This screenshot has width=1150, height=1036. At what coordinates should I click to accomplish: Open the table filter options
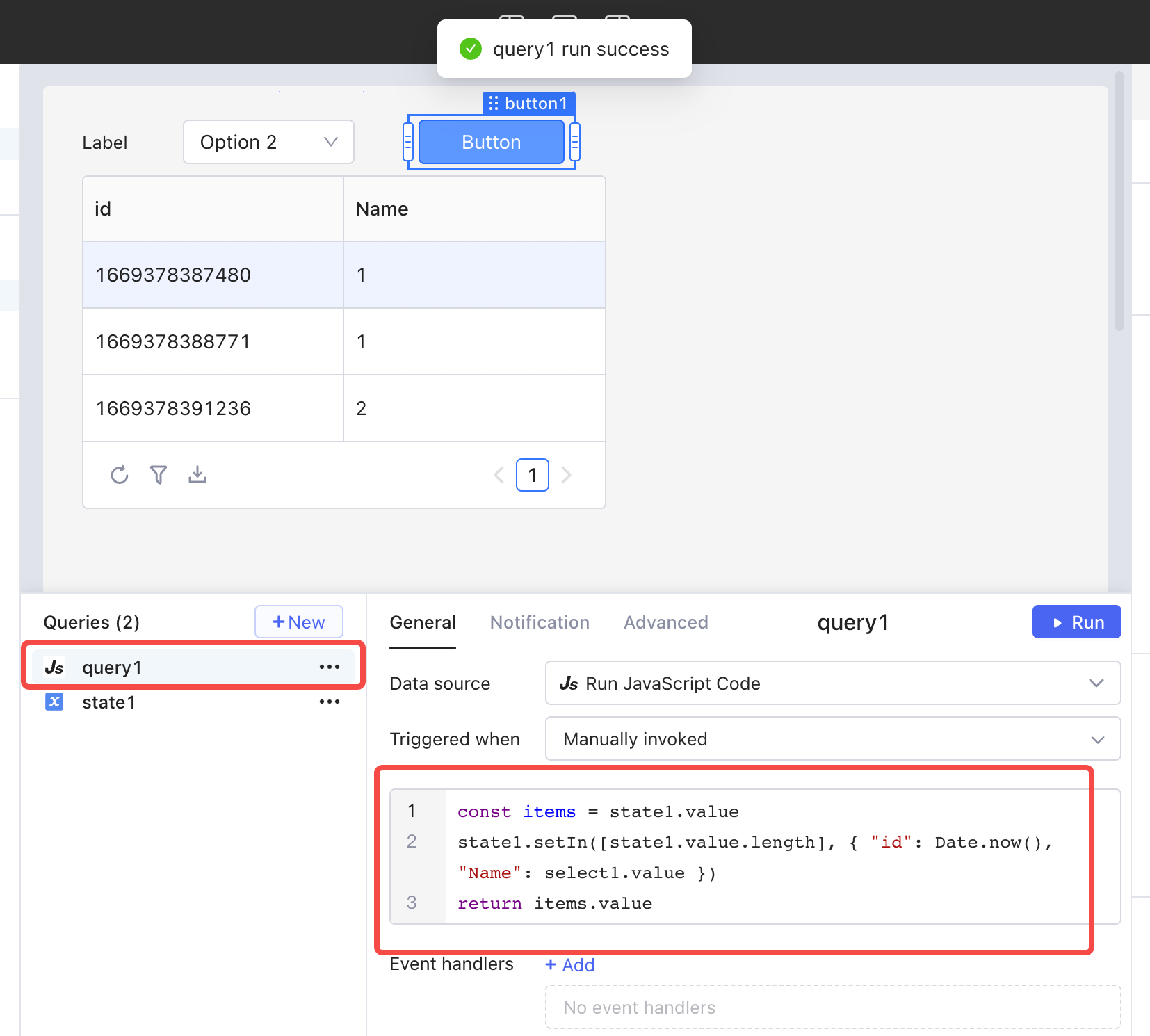(158, 475)
